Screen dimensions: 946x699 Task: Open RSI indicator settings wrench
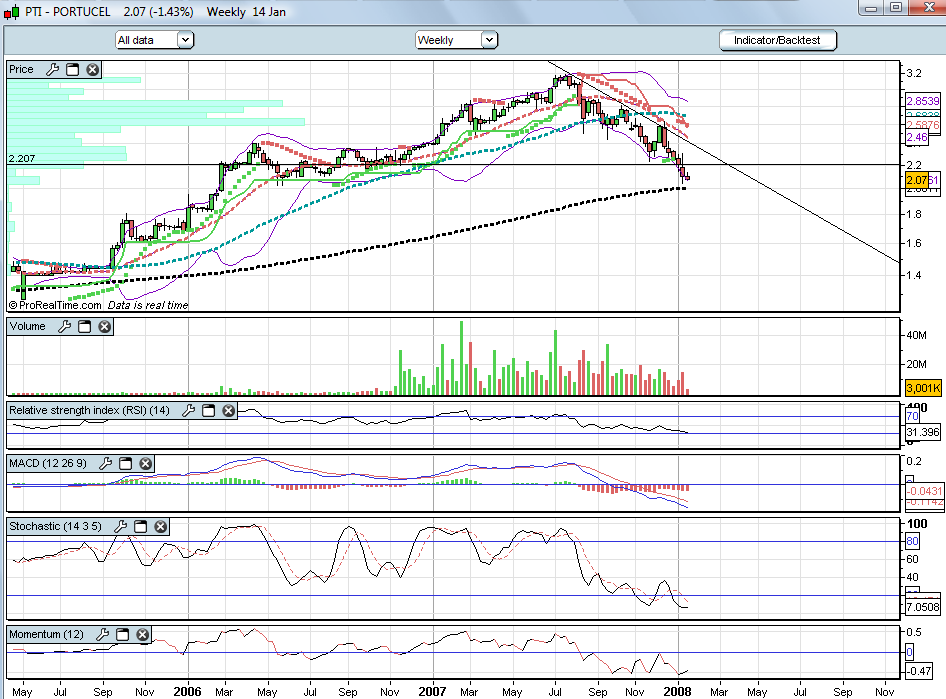point(188,410)
